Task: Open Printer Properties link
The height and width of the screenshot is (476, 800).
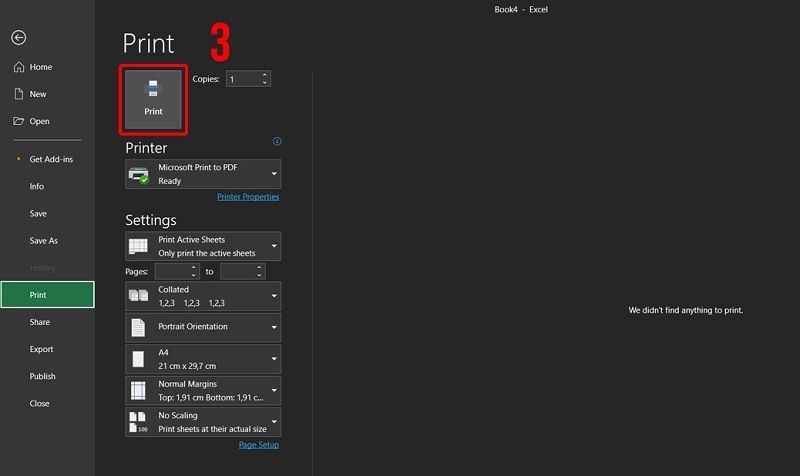Action: tap(248, 197)
